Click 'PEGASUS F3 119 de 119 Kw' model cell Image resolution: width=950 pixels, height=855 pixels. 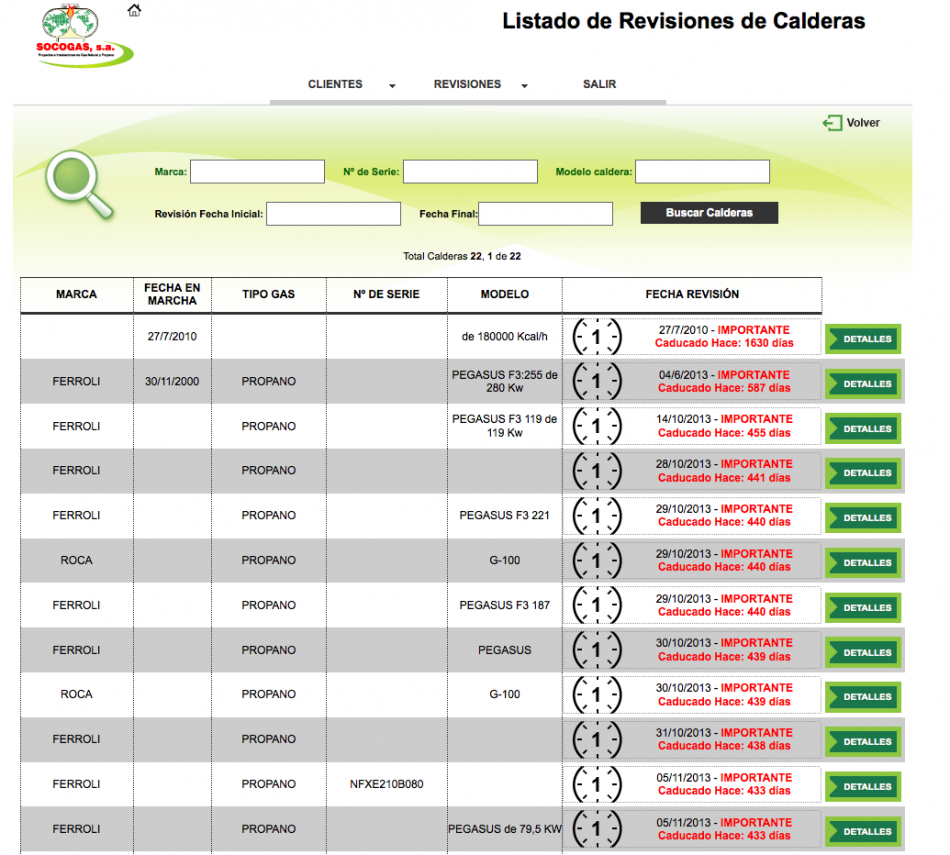[x=505, y=426]
